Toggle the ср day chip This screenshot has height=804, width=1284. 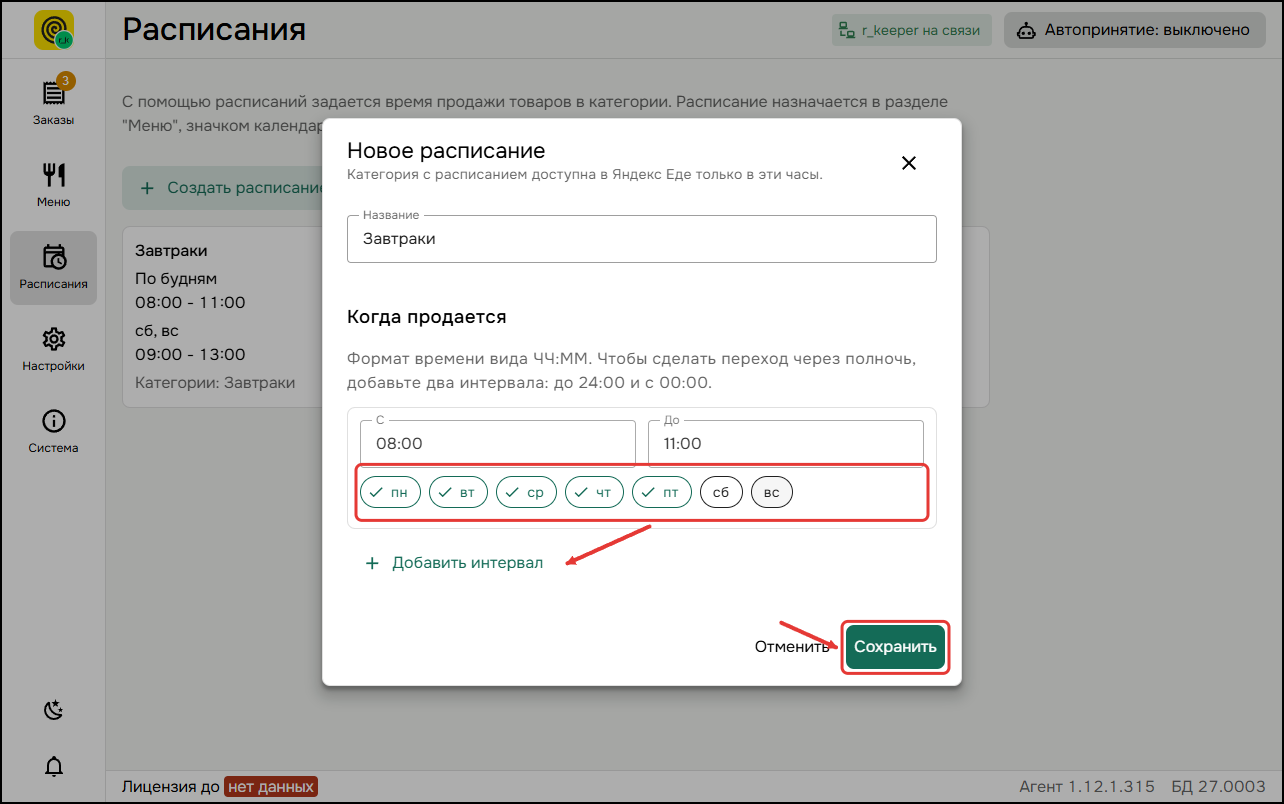click(526, 493)
